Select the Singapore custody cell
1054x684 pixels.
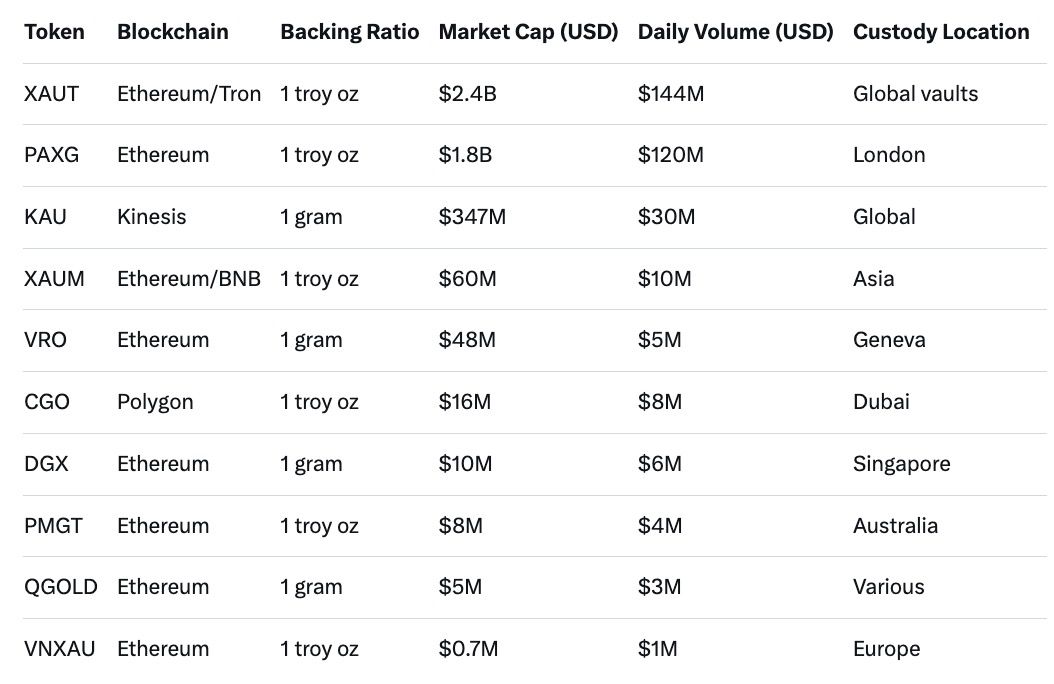(x=901, y=464)
